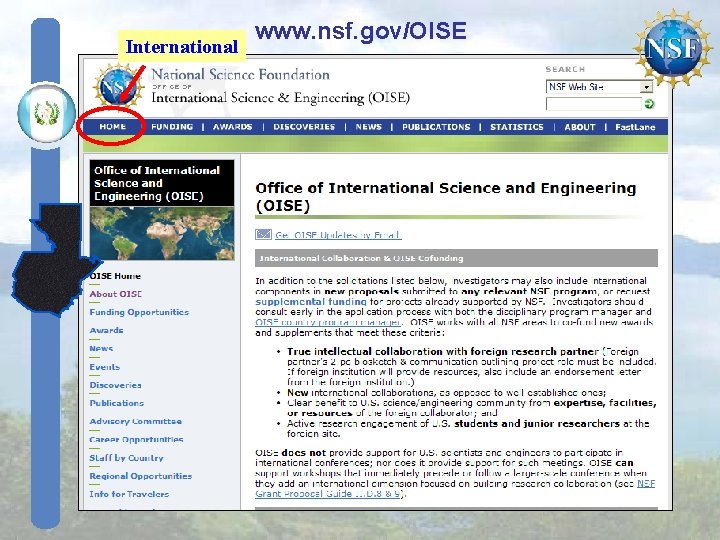Click the email envelope icon
This screenshot has width=720, height=540.
tap(263, 235)
